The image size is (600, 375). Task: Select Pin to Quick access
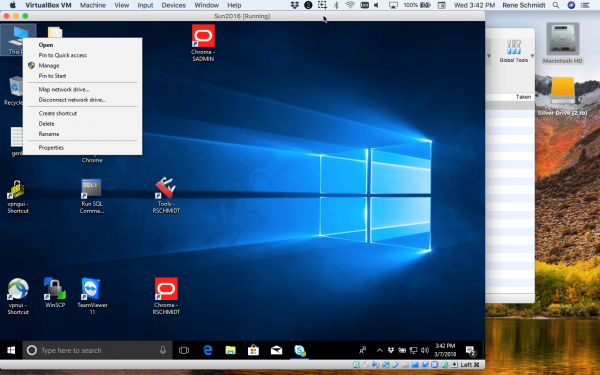62,55
